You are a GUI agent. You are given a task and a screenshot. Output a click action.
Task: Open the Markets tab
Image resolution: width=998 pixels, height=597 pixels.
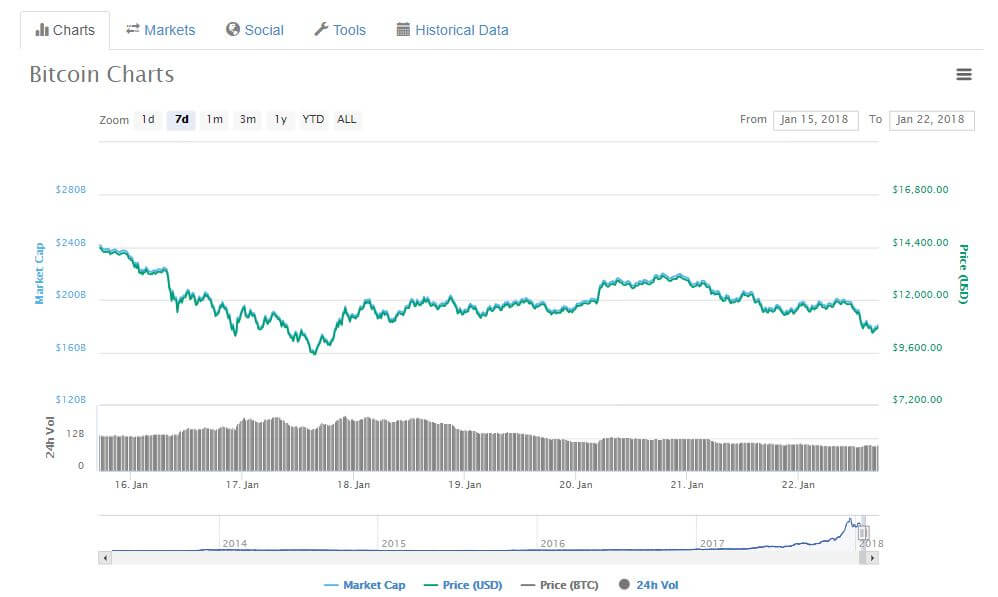[160, 30]
